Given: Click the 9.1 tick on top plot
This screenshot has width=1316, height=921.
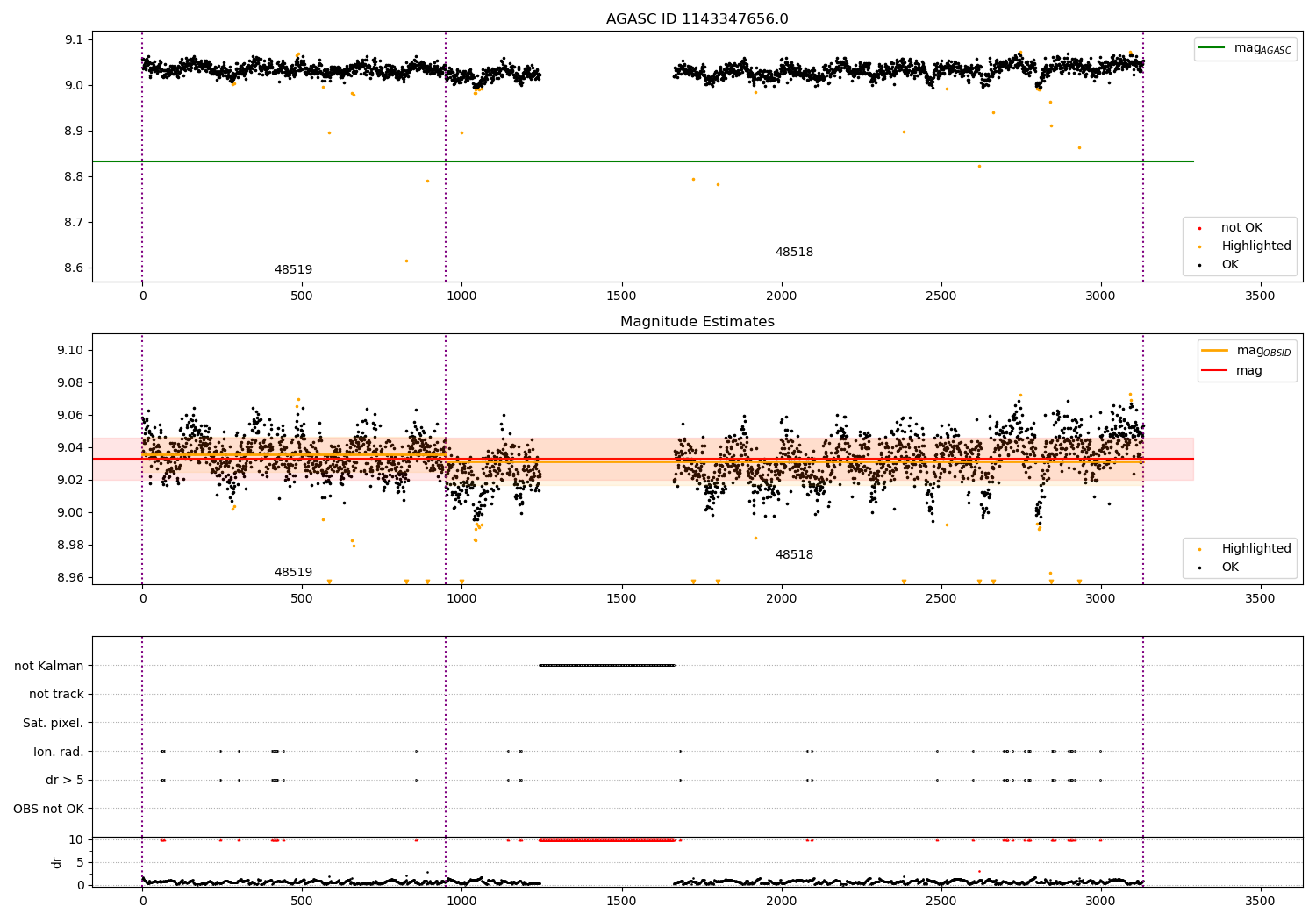Looking at the screenshot, I should (75, 40).
